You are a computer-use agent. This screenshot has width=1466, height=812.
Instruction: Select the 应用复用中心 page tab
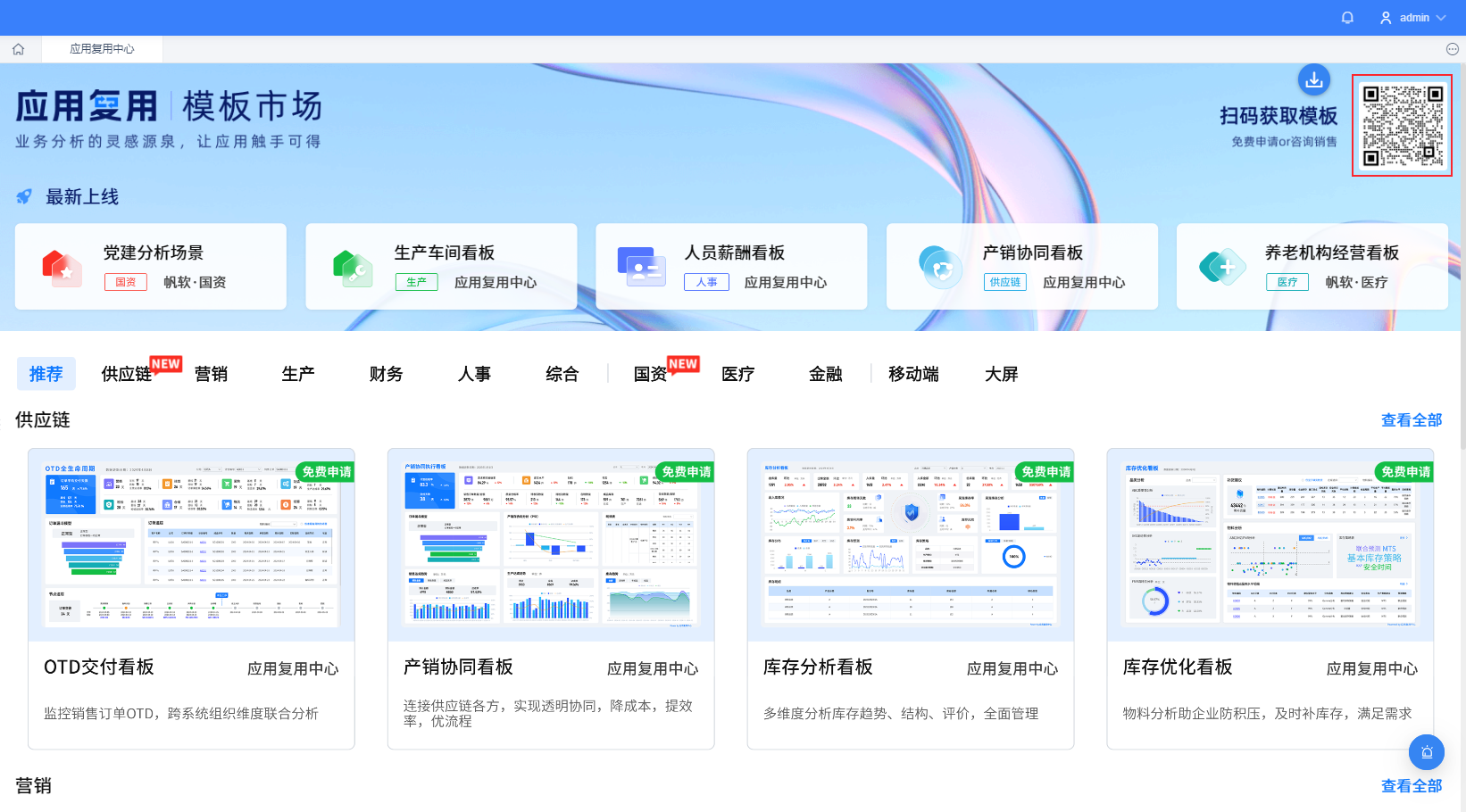coord(102,49)
